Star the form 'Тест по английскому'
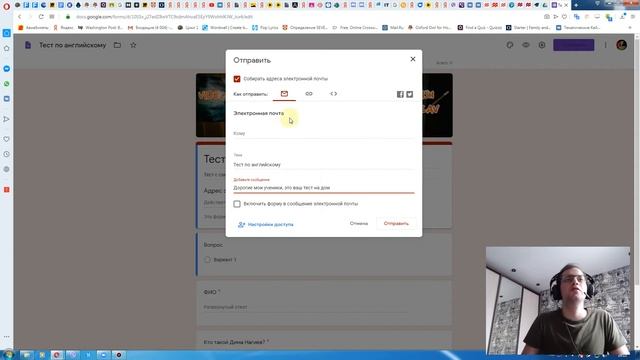The image size is (640, 360). point(133,45)
